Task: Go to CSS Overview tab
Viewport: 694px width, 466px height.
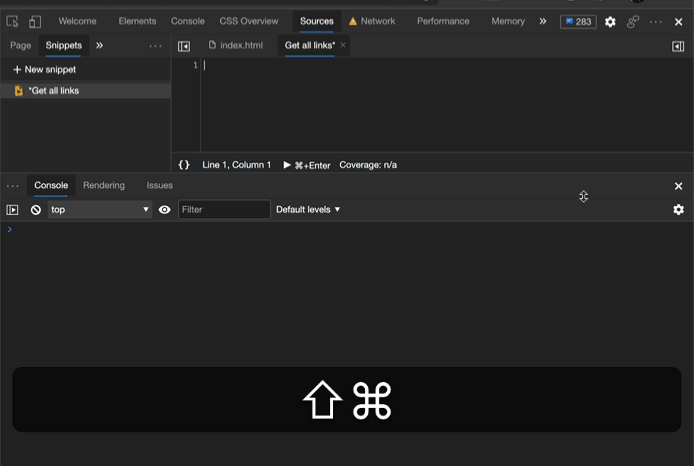Action: (x=249, y=21)
